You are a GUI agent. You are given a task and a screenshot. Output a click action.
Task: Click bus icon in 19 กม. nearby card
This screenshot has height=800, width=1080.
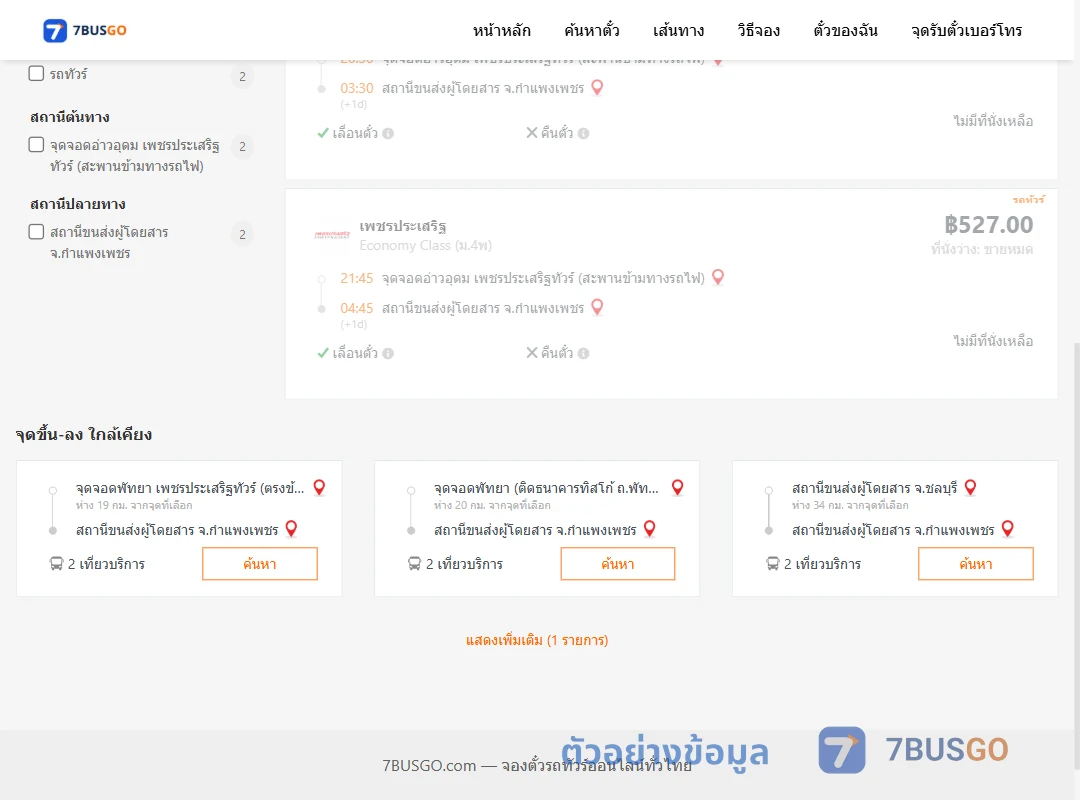56,564
